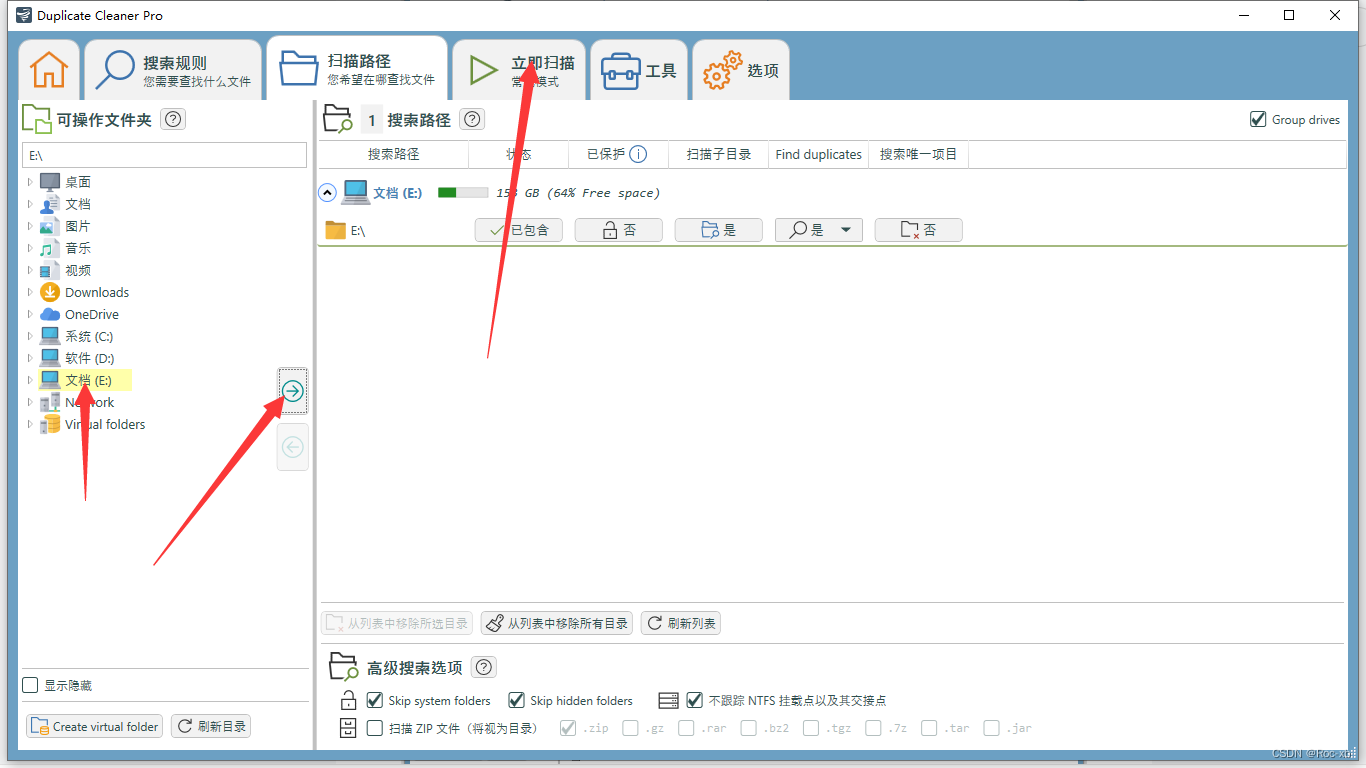Image resolution: width=1366 pixels, height=768 pixels.
Task: Toggle the Group drives checkbox
Action: click(1258, 120)
